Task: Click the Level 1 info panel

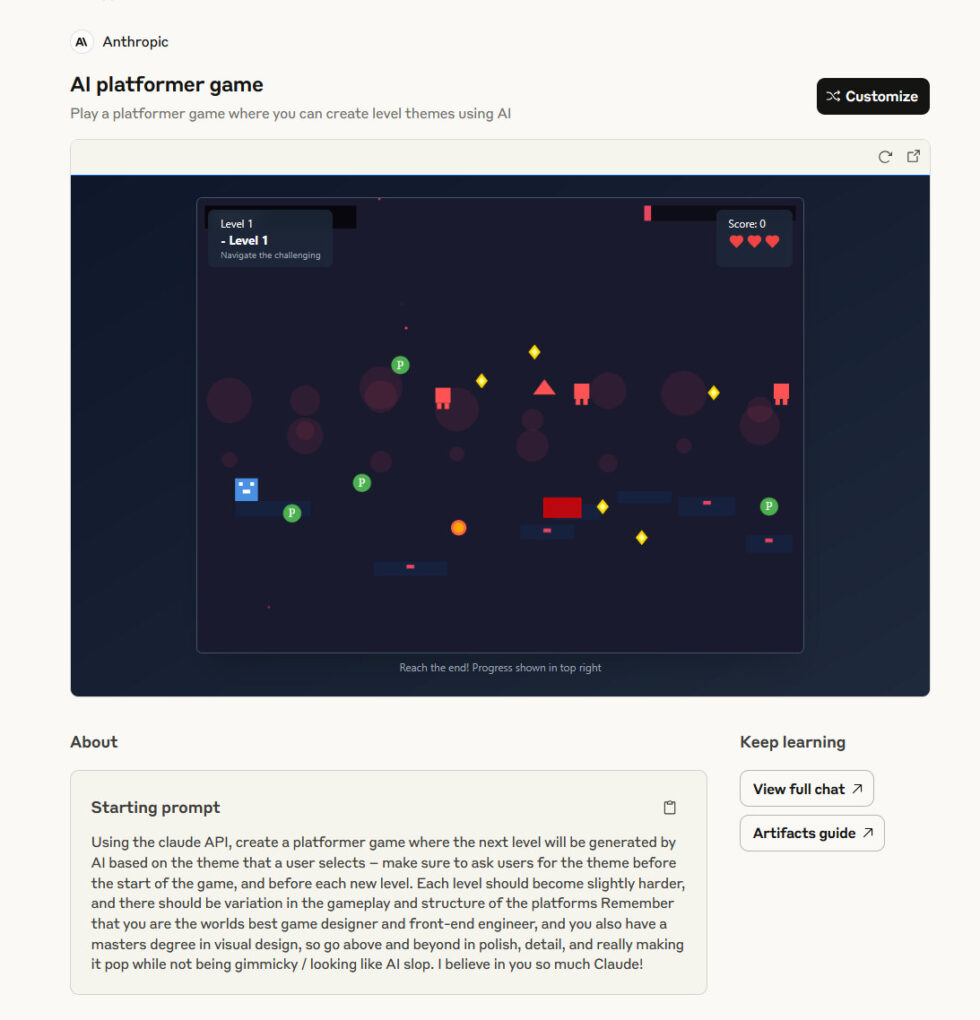Action: click(270, 238)
